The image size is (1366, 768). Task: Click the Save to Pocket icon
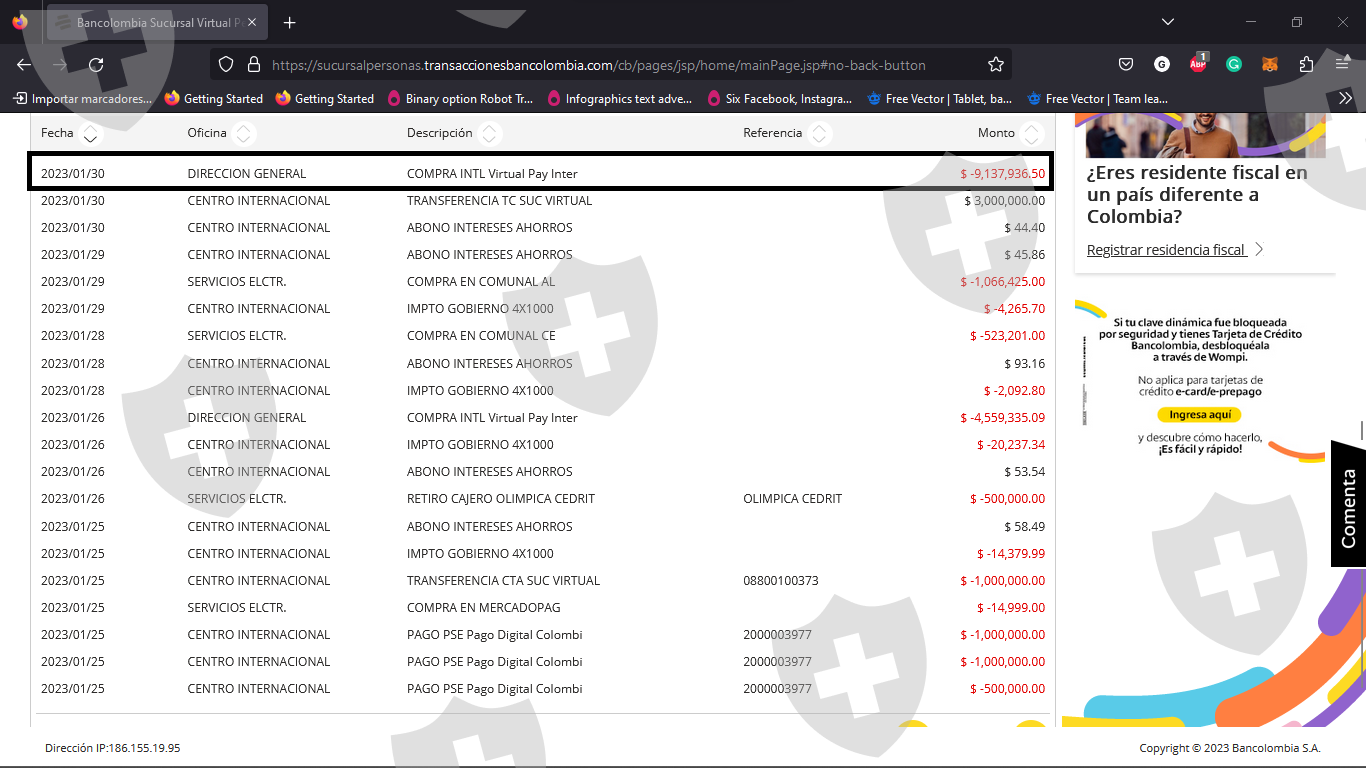pos(1126,65)
